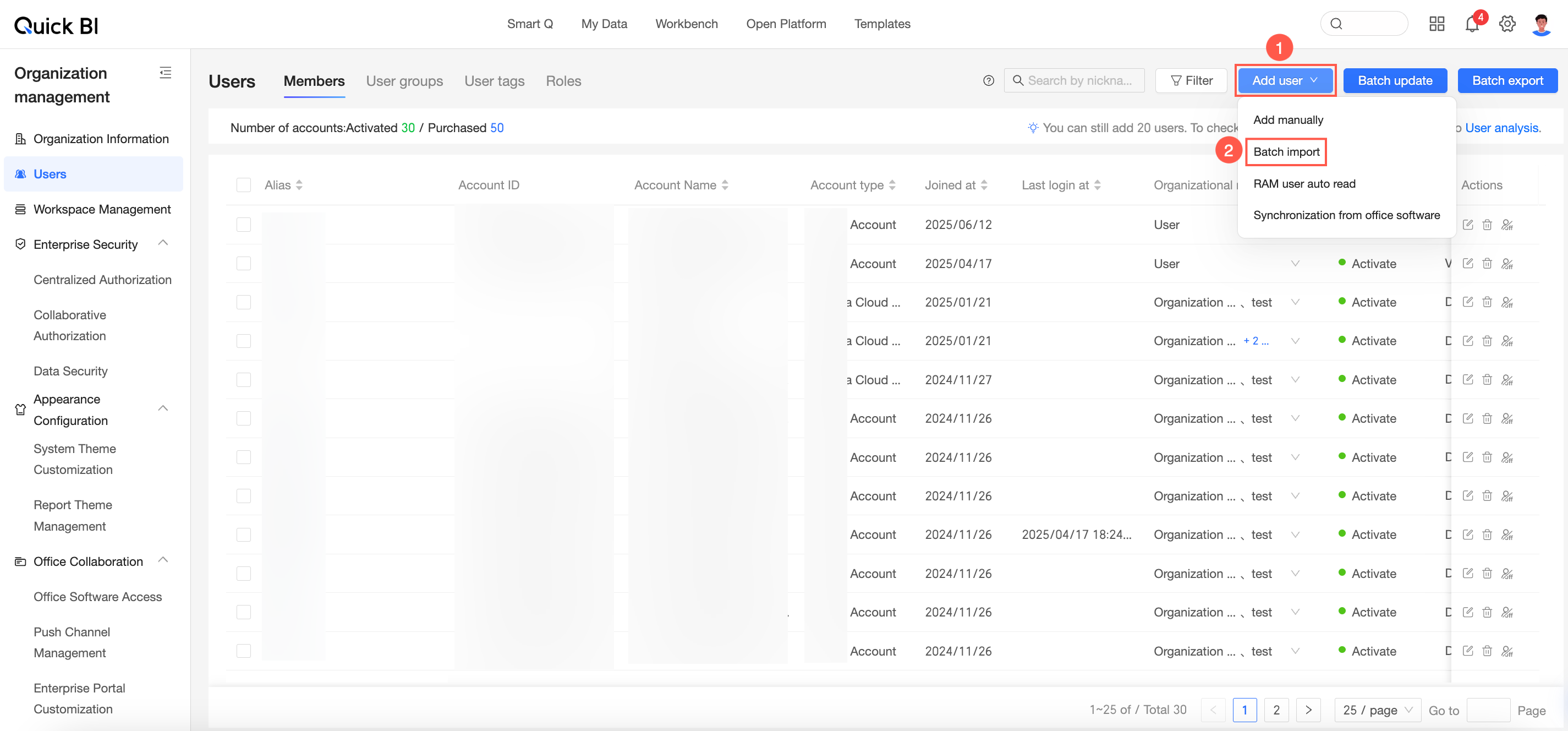Click the notification bell icon
Viewport: 1568px width, 731px height.
click(x=1472, y=24)
